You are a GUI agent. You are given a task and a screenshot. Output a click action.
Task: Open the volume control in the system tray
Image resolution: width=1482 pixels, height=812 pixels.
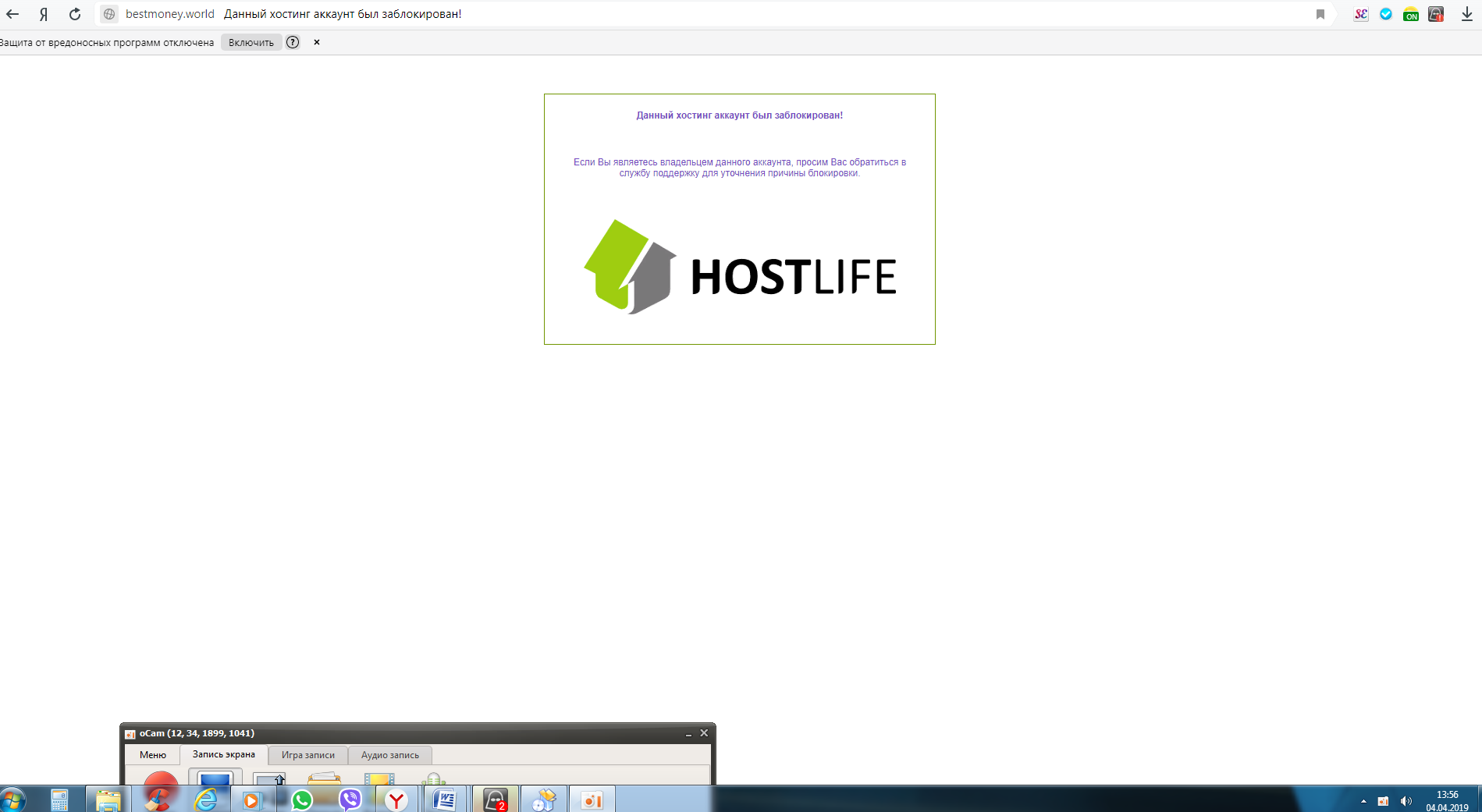tap(1406, 801)
